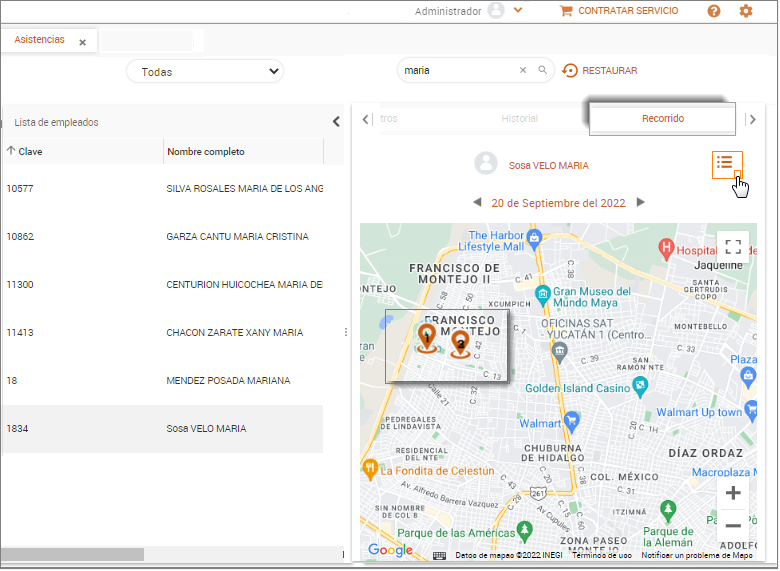This screenshot has height=571, width=780.
Task: Clear the search text with X
Action: [522, 71]
